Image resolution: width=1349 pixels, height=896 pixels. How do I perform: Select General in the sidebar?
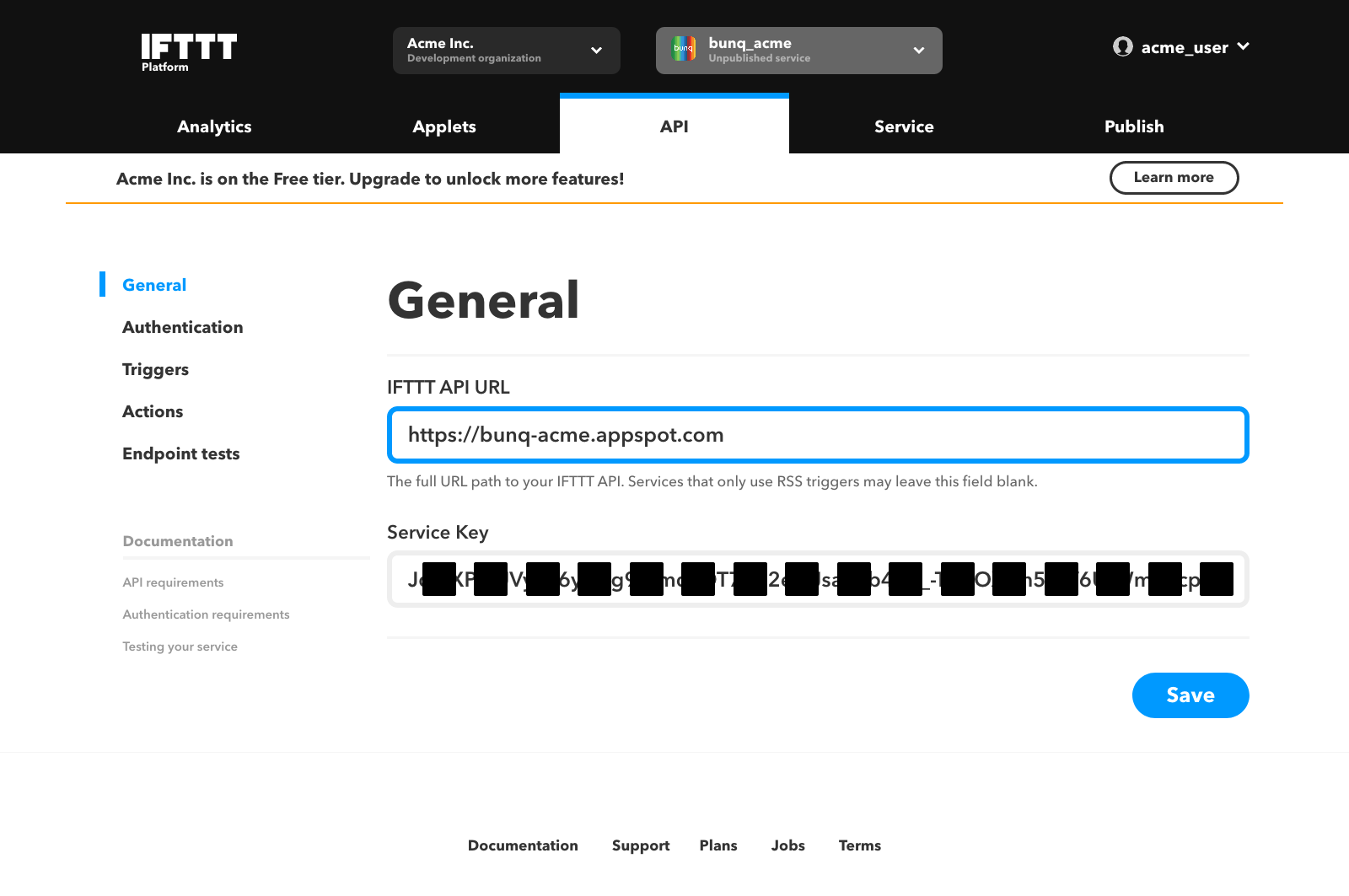click(x=154, y=285)
